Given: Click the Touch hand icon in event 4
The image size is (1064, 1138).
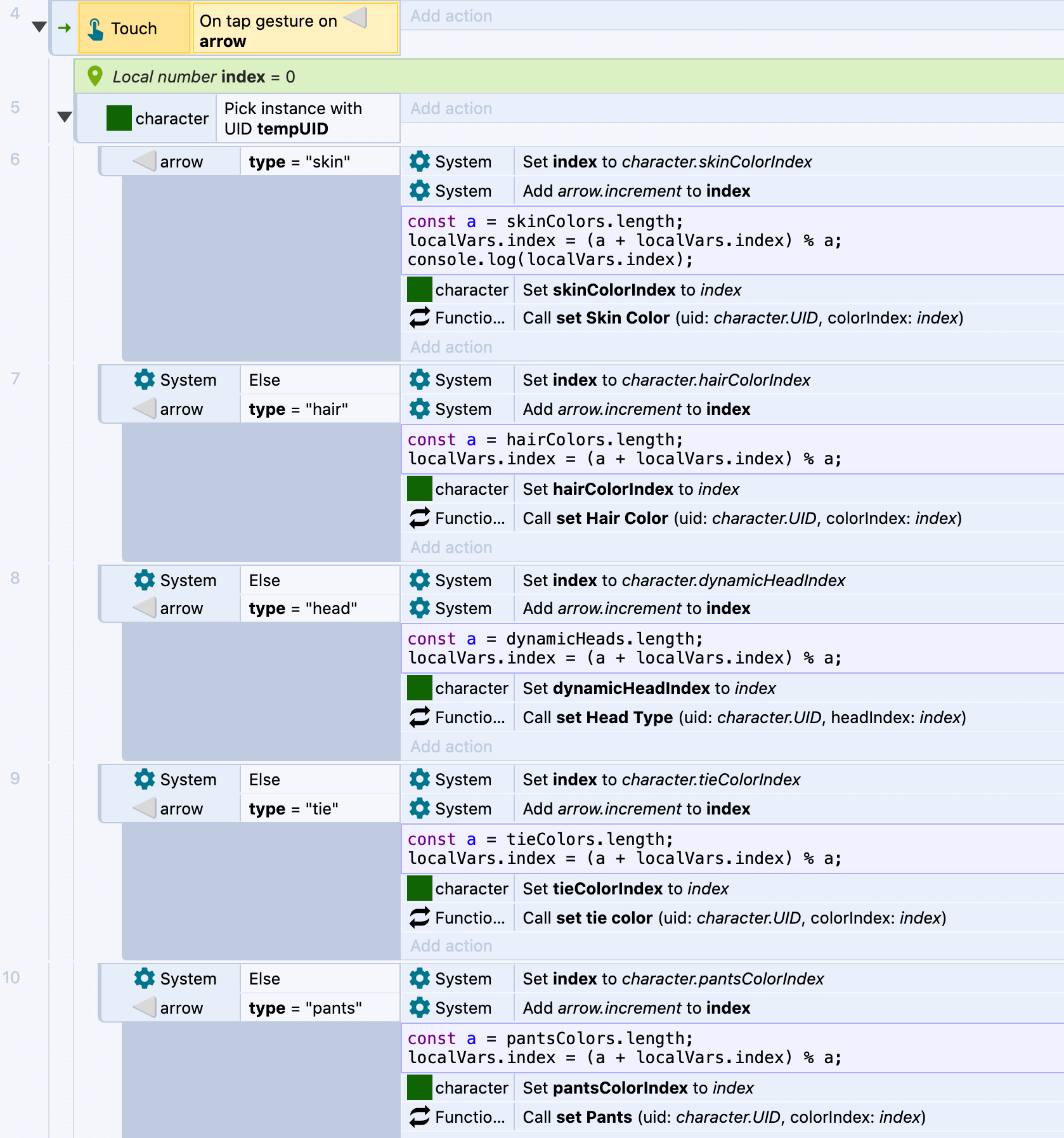Looking at the screenshot, I should coord(96,29).
